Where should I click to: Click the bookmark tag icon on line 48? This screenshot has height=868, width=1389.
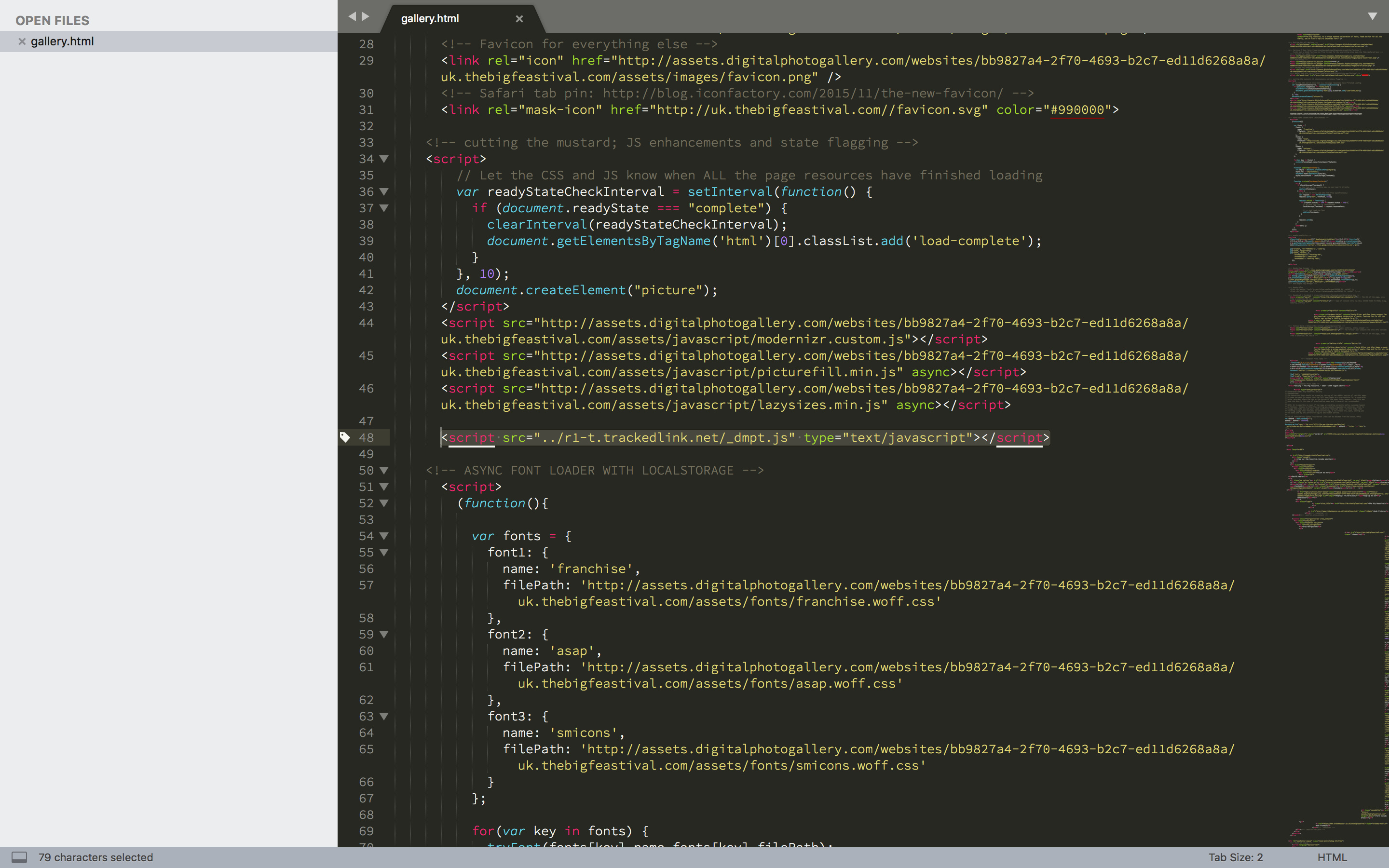345,437
